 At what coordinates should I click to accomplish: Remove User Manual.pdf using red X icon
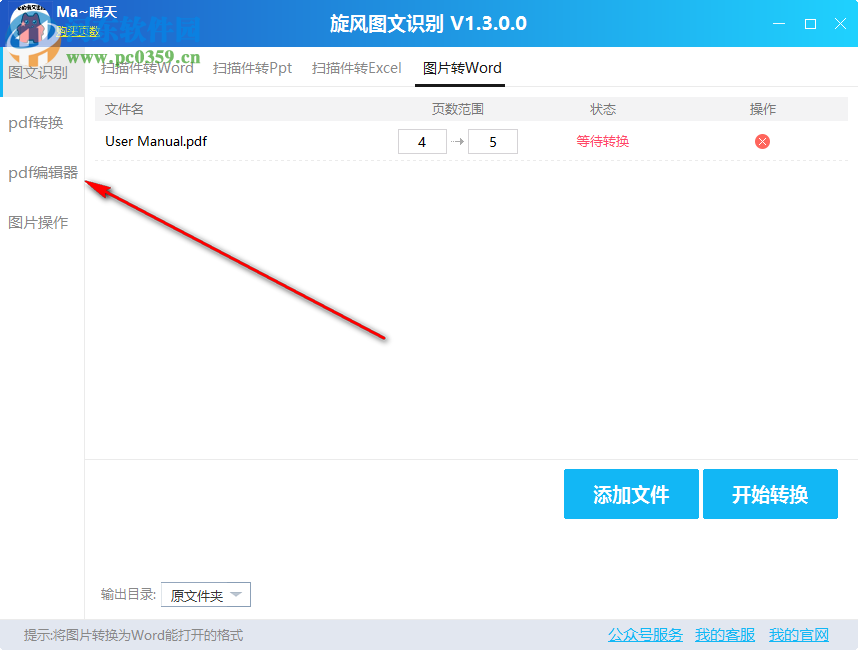[762, 141]
